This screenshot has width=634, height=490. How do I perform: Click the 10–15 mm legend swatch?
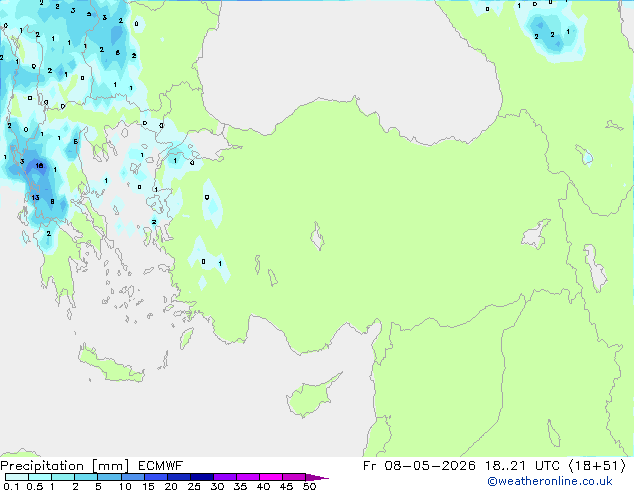[132, 477]
